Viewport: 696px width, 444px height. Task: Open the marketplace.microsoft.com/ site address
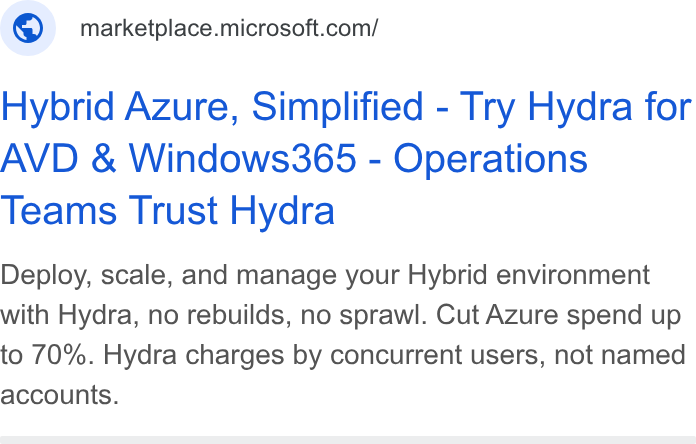click(x=229, y=28)
